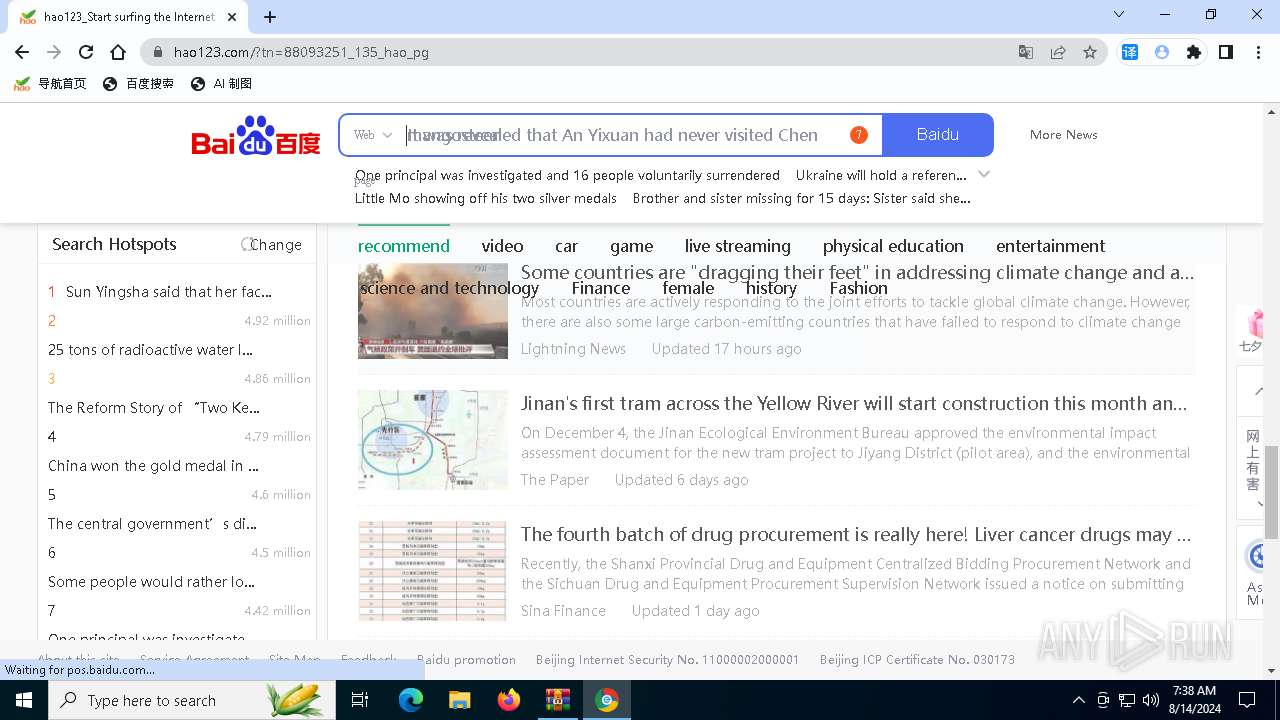Switch to the physical education tab
Image resolution: width=1280 pixels, height=720 pixels.
893,246
